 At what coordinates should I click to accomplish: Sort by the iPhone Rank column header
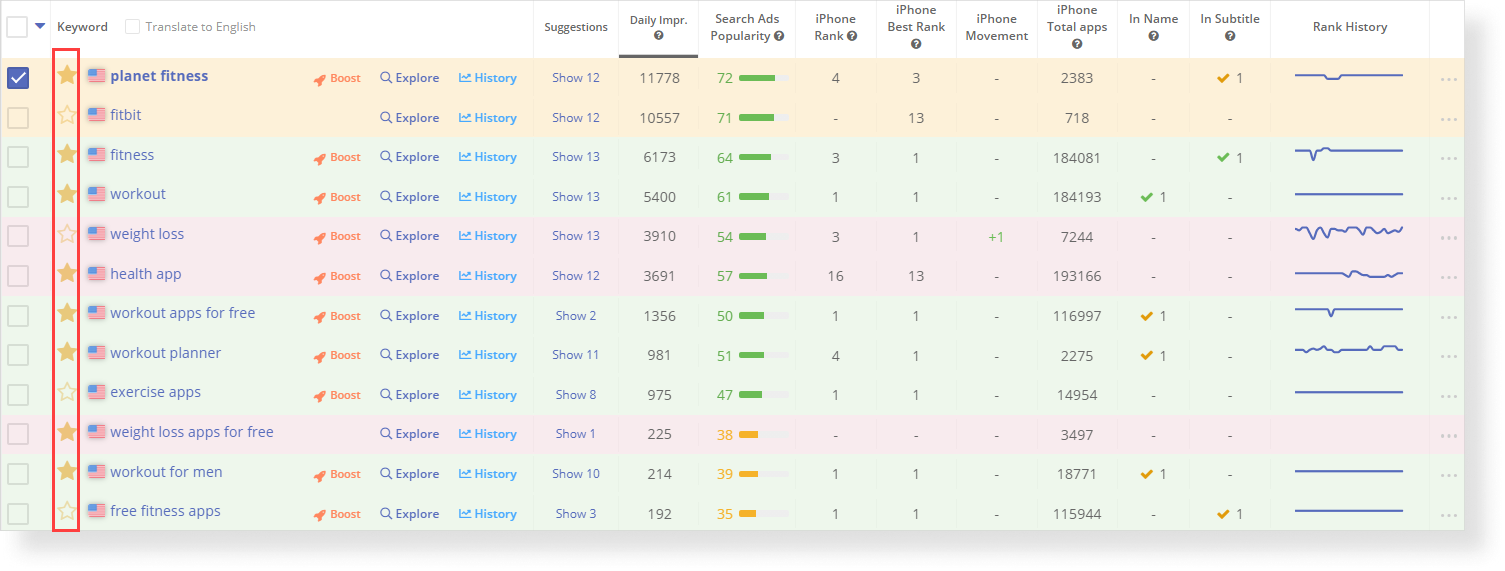click(x=835, y=26)
